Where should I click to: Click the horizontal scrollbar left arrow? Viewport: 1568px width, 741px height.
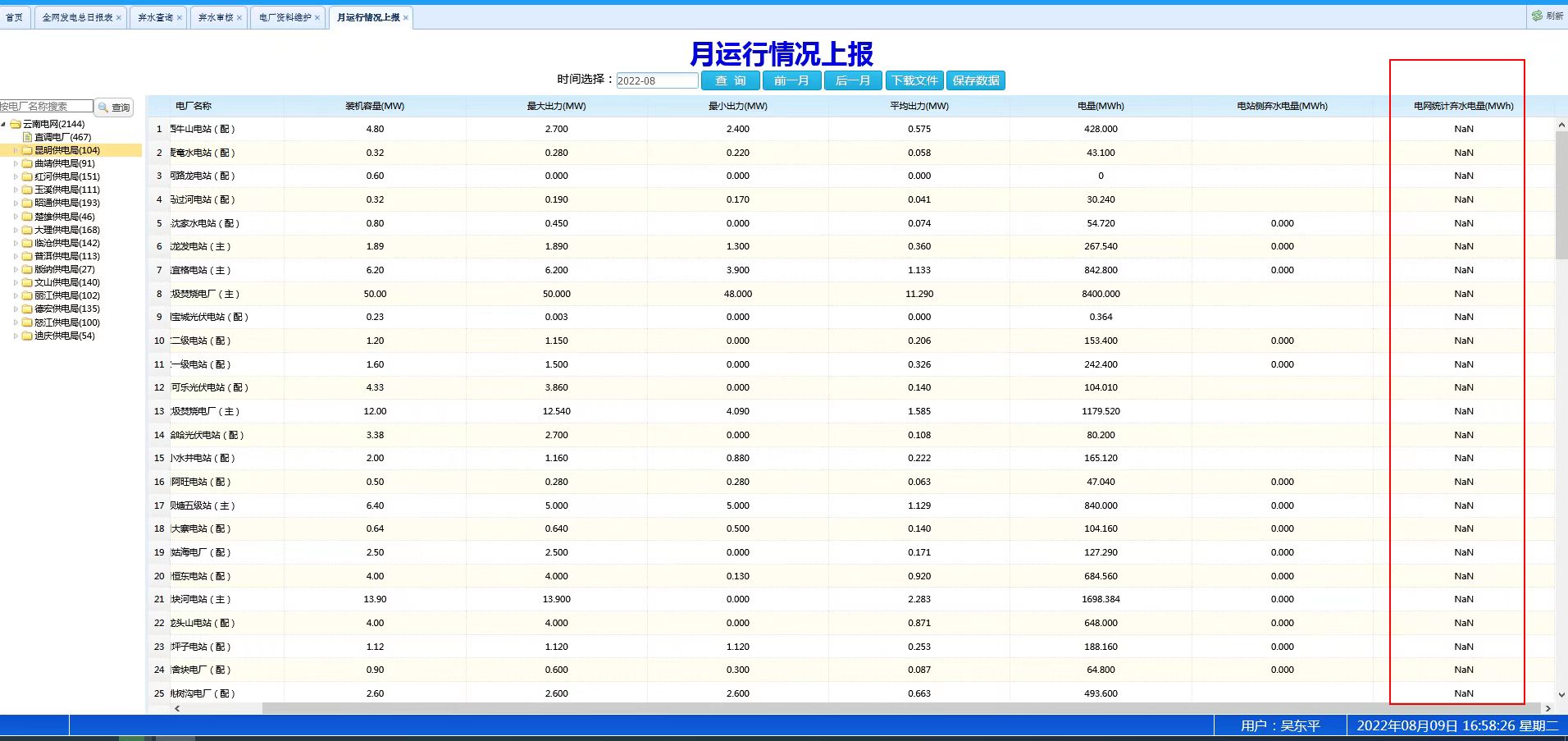coord(177,708)
